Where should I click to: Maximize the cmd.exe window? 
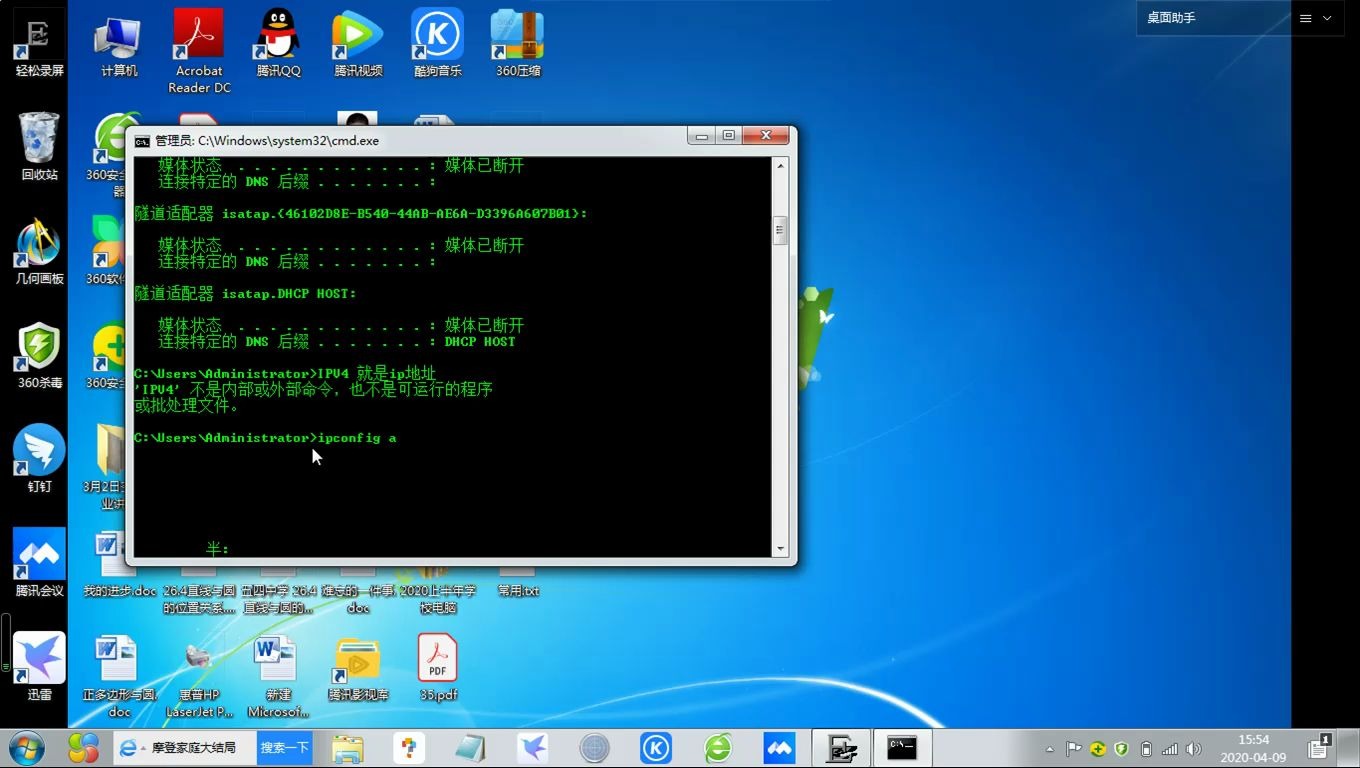(x=728, y=136)
